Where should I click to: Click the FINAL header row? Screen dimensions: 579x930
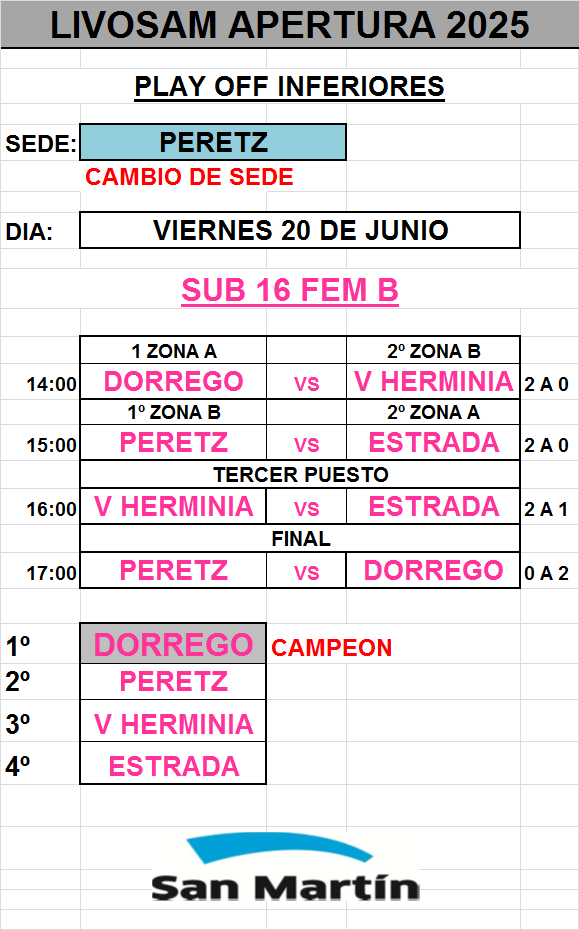coord(300,539)
